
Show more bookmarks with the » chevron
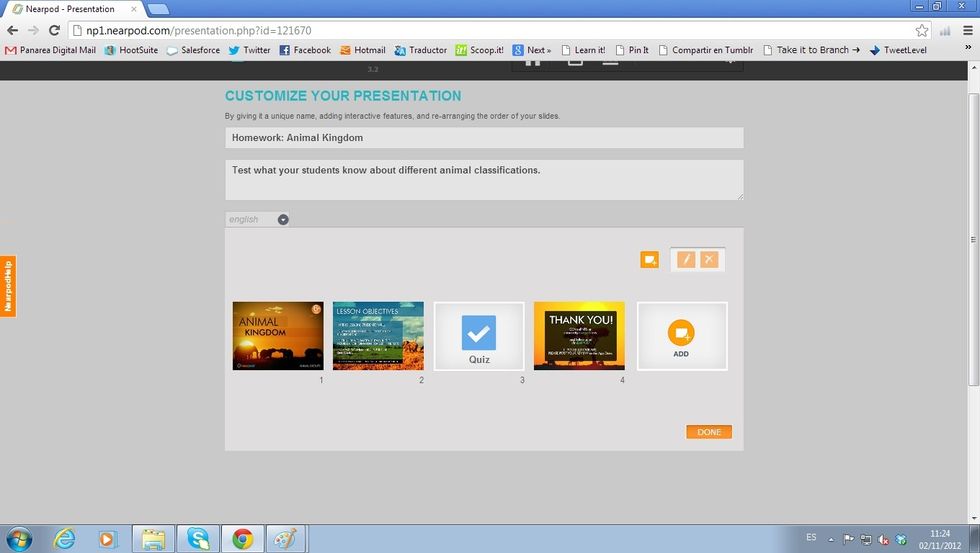coord(968,48)
